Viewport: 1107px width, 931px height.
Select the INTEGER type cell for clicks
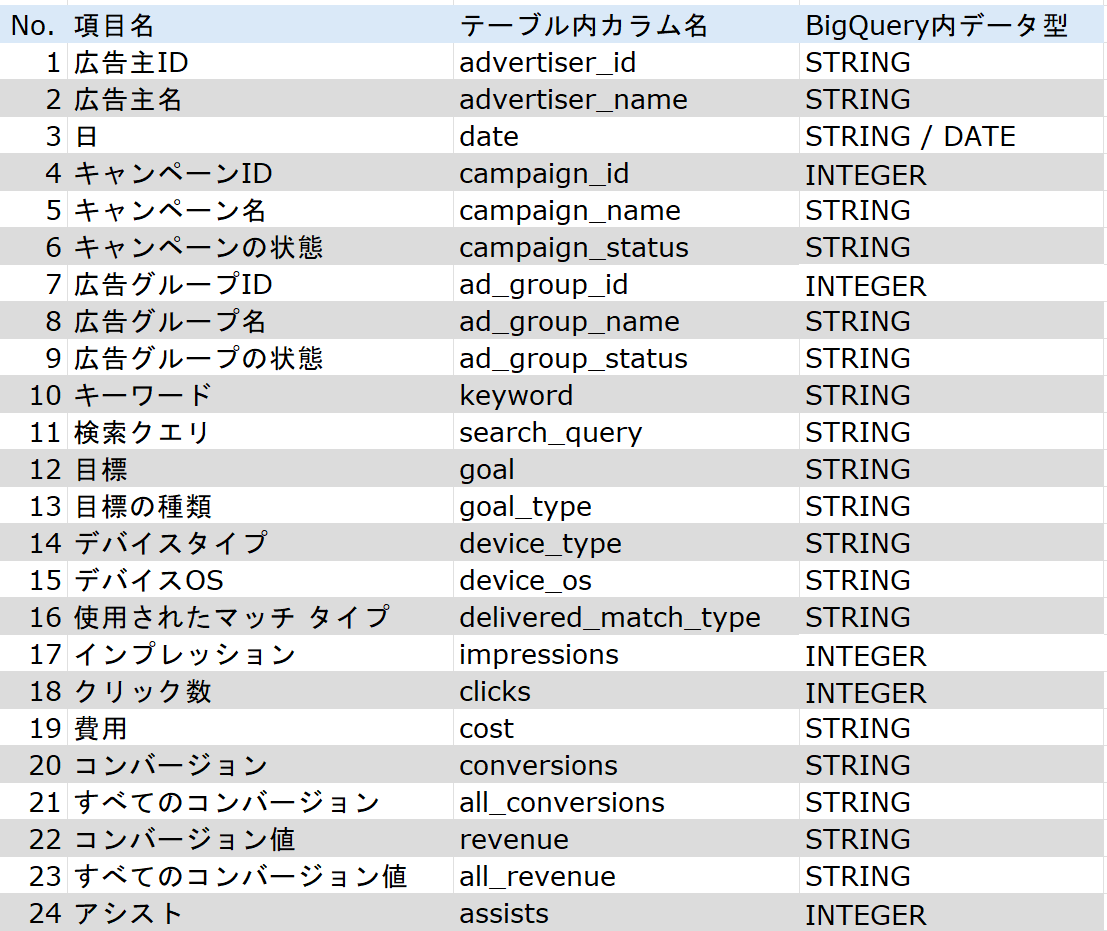[950, 691]
